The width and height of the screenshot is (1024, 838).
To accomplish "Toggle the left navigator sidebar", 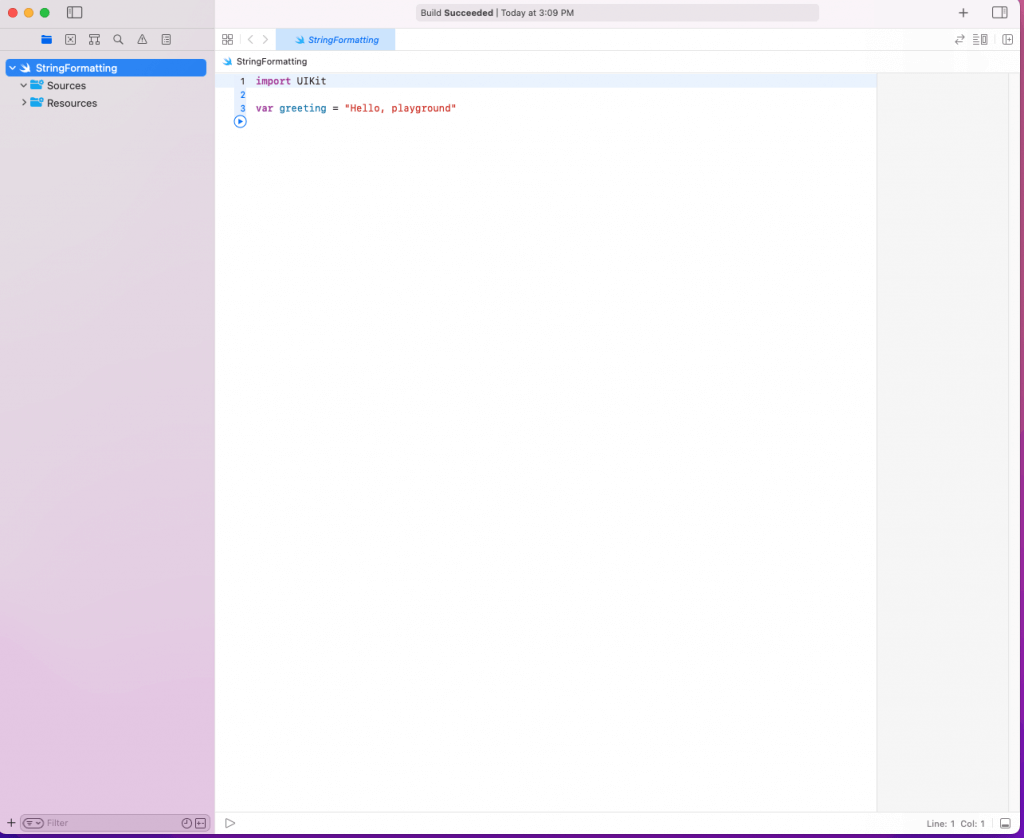I will coord(74,13).
